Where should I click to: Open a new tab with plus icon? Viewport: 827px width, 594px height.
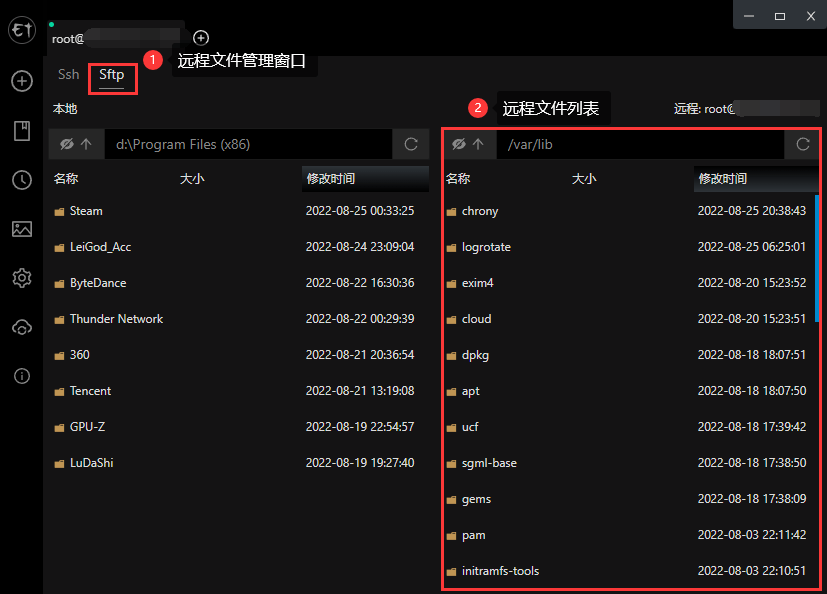click(x=201, y=38)
